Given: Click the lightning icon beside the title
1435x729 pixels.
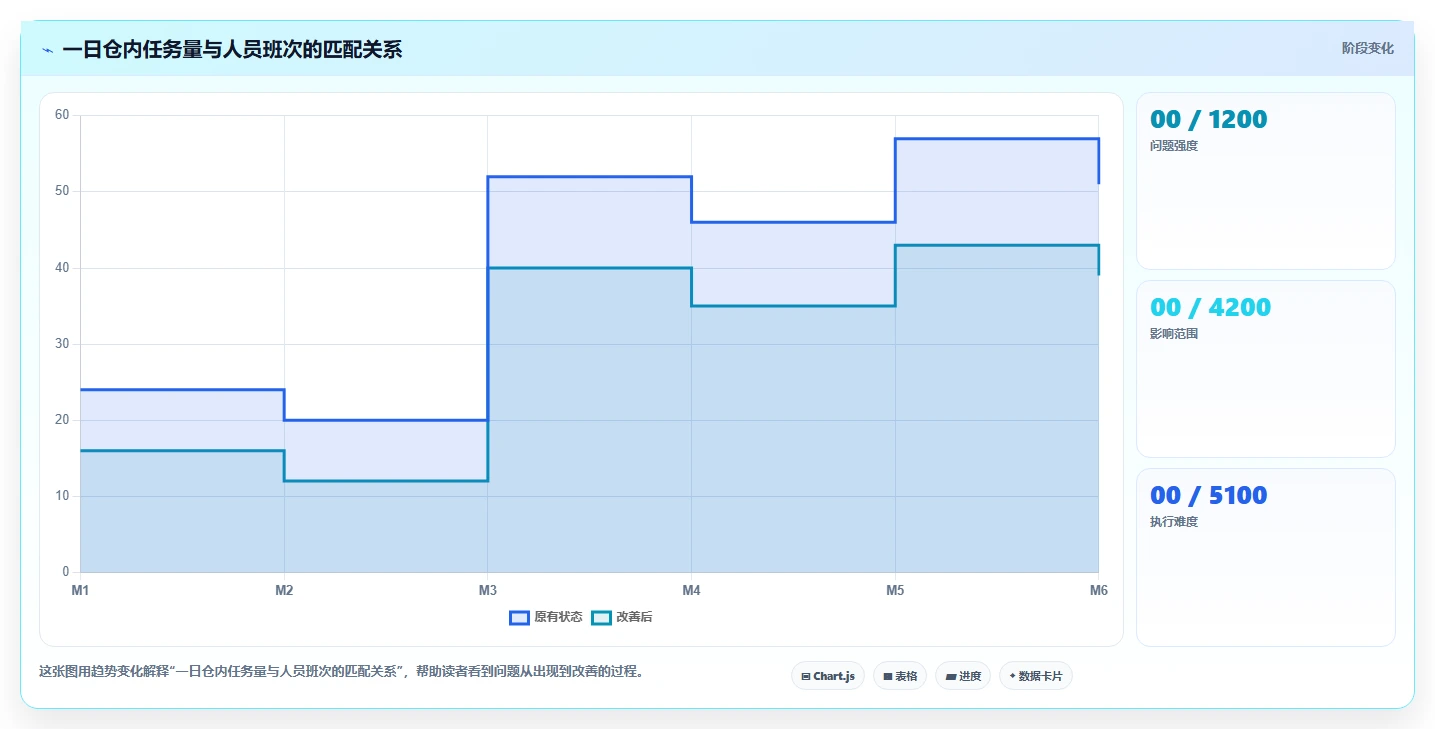Looking at the screenshot, I should click(x=47, y=50).
